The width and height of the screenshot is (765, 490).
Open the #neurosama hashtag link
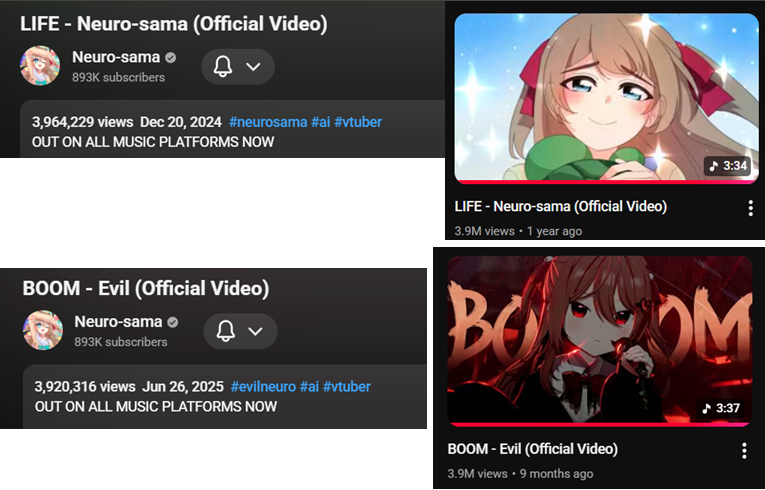pos(268,122)
